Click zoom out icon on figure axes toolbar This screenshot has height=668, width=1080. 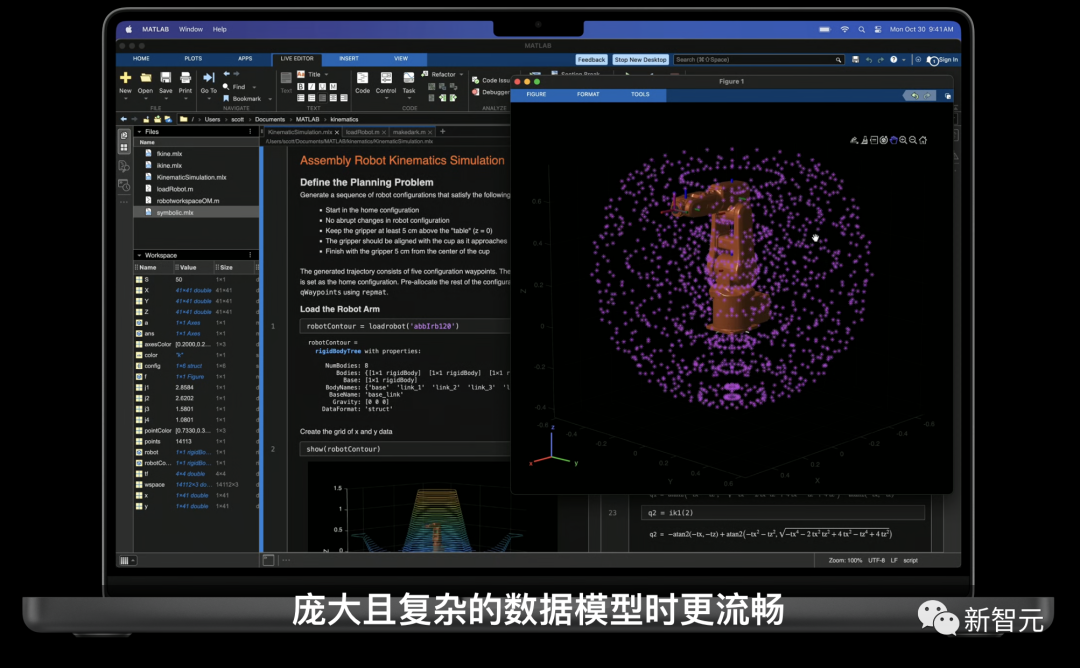913,140
